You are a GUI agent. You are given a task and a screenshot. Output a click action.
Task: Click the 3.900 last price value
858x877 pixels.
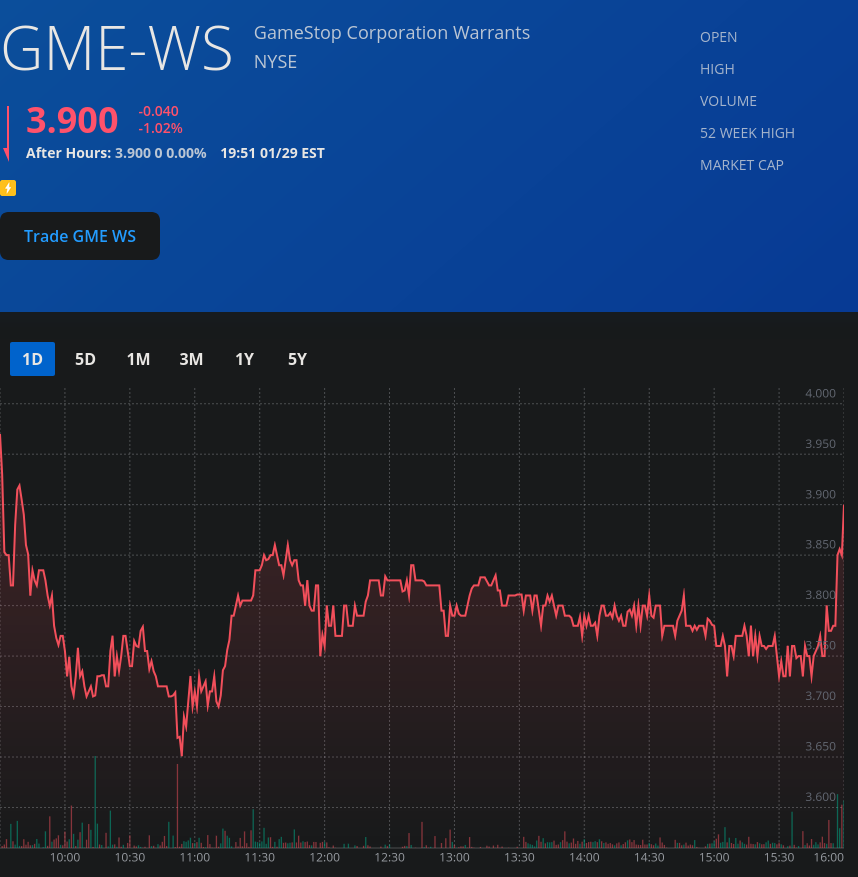[x=72, y=120]
